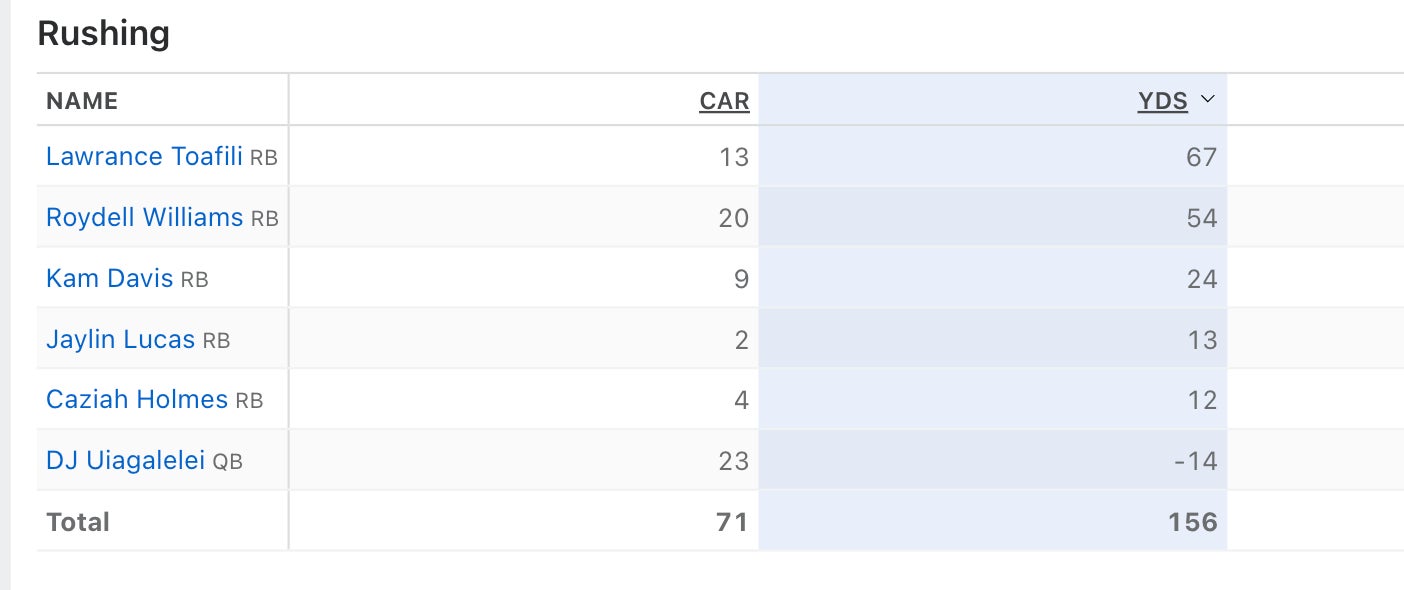Click the YDS sort direction arrow
Image resolution: width=1404 pixels, height=590 pixels.
[1207, 100]
